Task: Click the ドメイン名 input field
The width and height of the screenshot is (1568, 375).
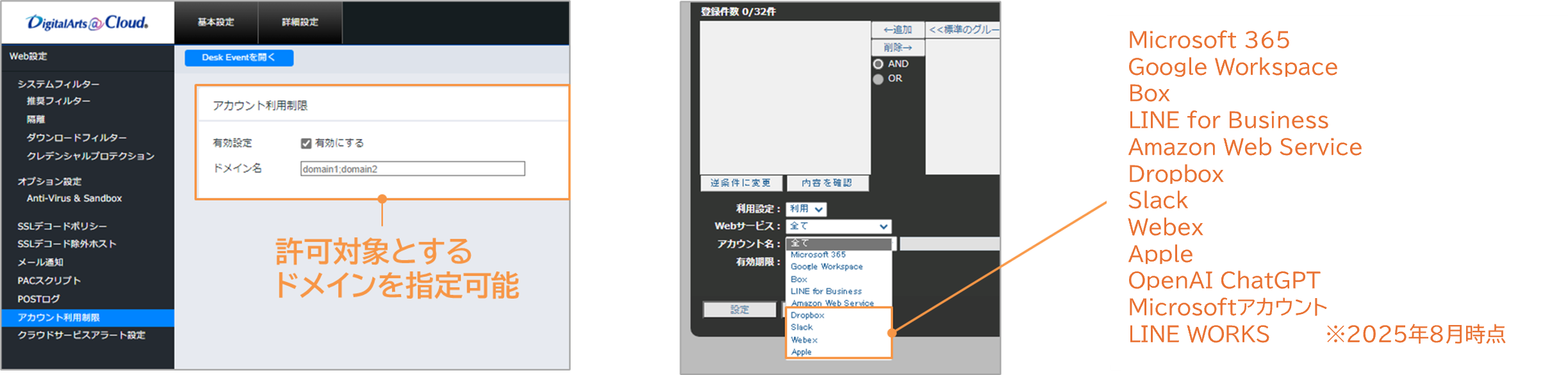Action: pos(412,169)
